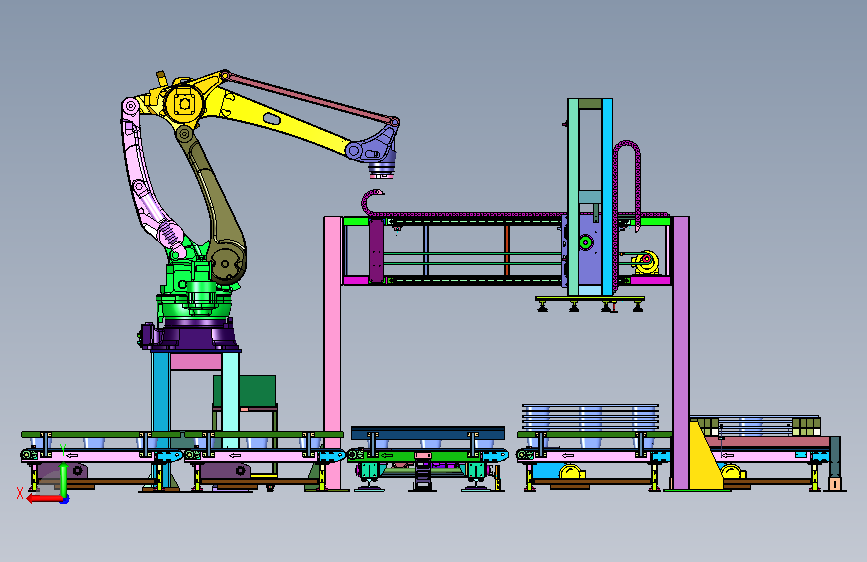The height and width of the screenshot is (562, 867).
Task: Select the suction cup gripper frame under tower
Action: pos(590,303)
